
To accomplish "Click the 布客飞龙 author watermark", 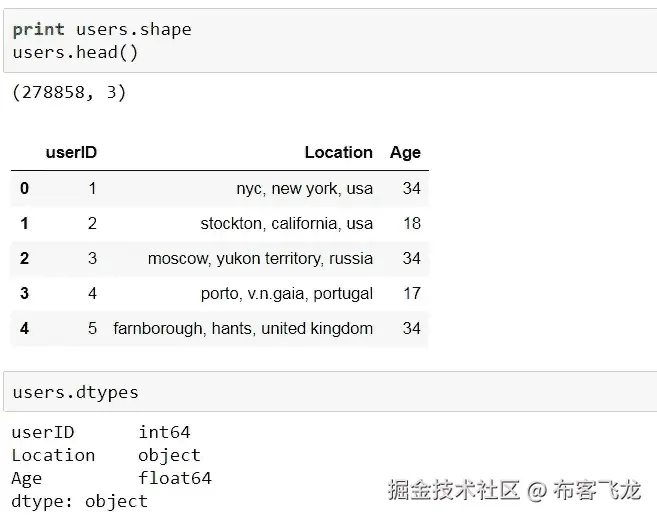I will [x=597, y=490].
